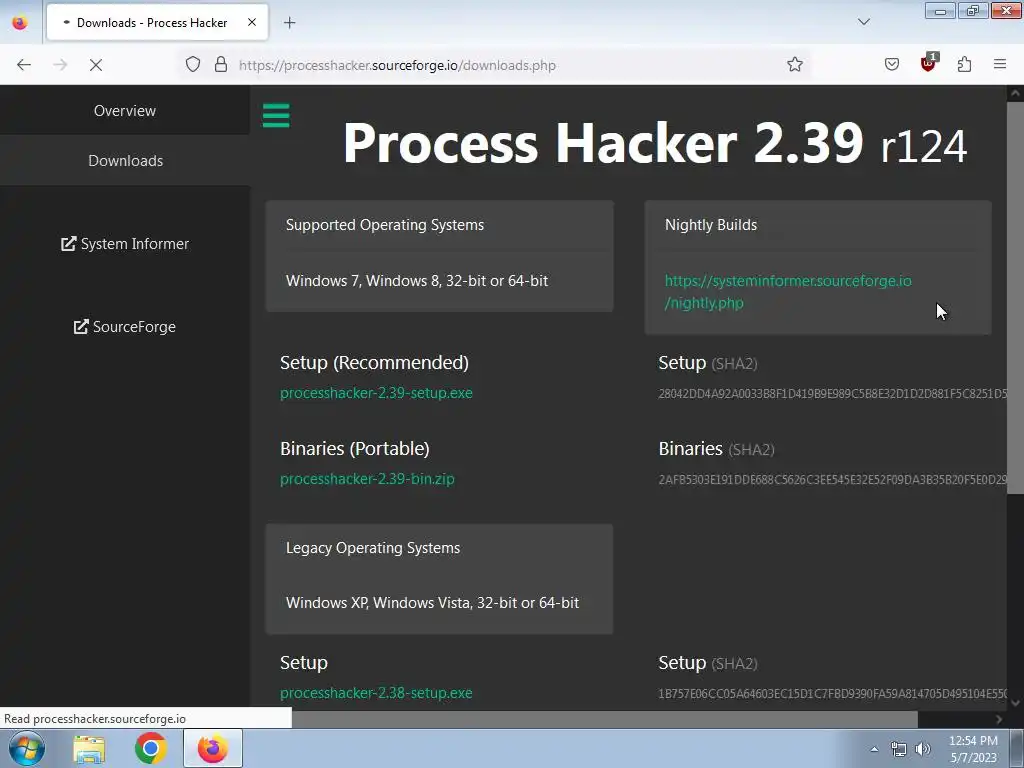Viewport: 1024px width, 768px height.
Task: Click the scroll right arrow
Action: click(999, 719)
